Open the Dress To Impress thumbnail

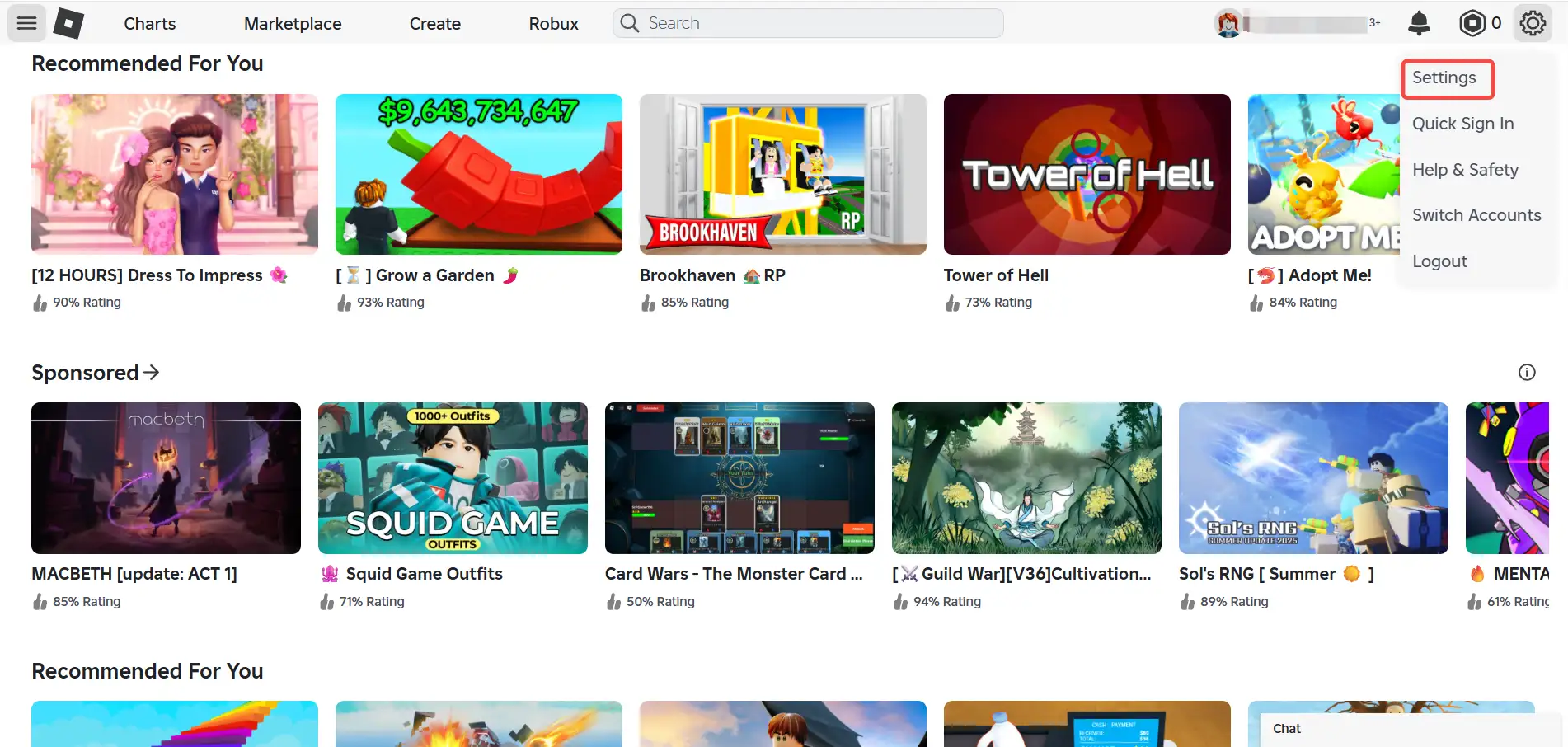(175, 174)
